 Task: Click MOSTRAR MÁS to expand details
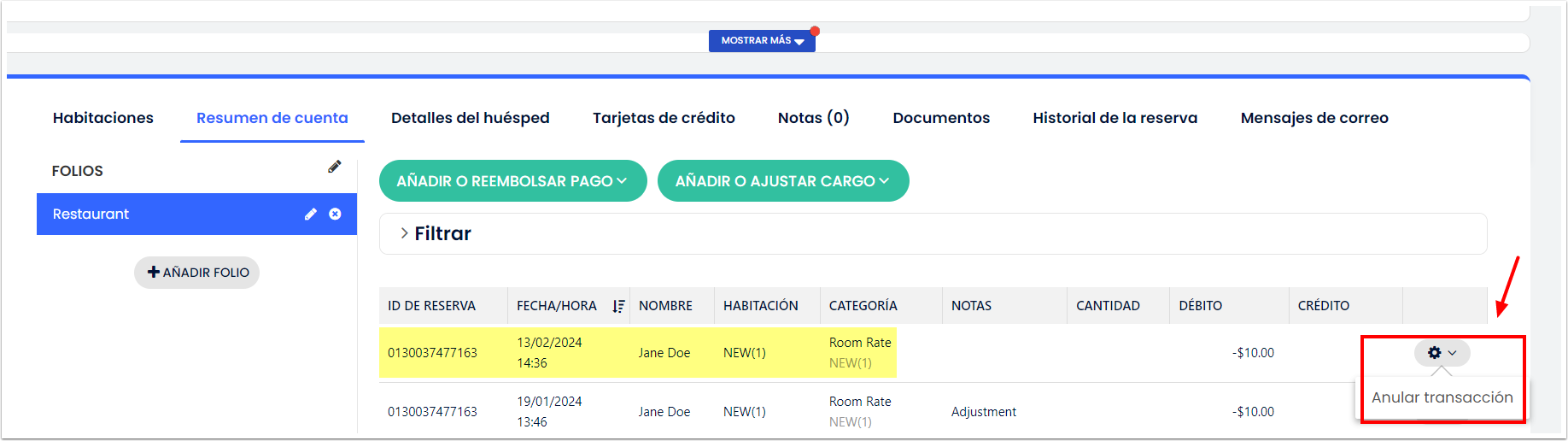(762, 41)
